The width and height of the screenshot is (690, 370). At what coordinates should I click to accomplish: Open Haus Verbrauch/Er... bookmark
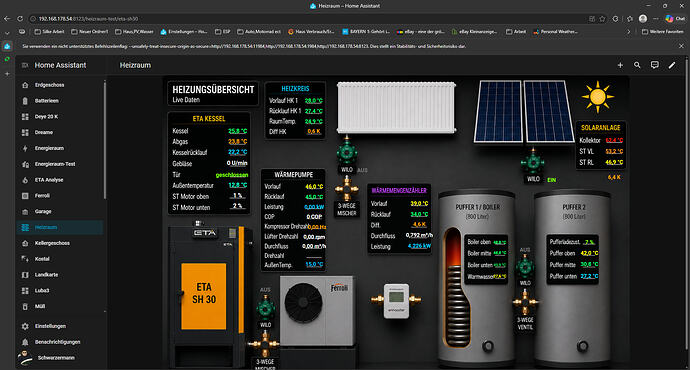tap(311, 32)
